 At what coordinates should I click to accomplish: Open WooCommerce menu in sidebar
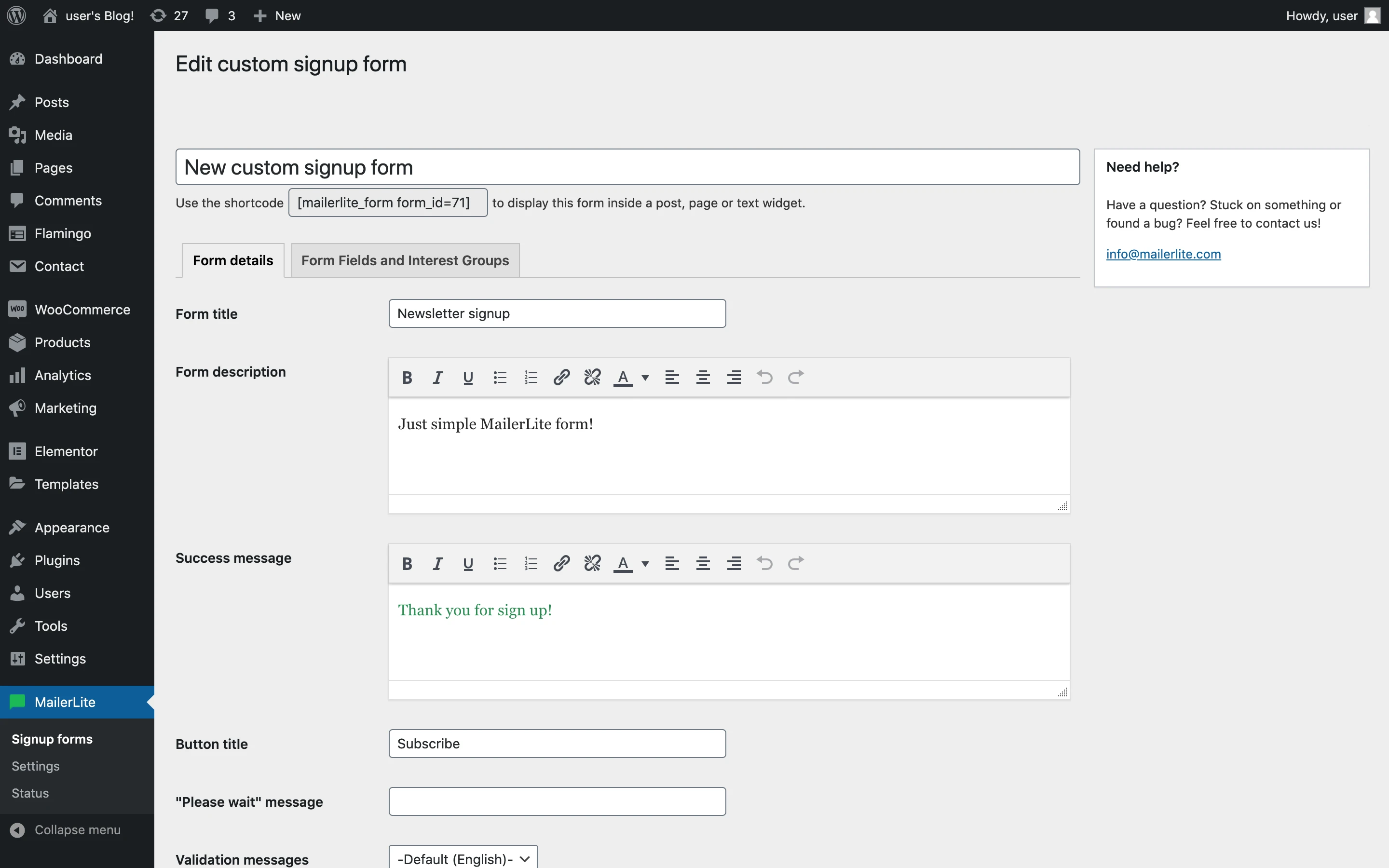tap(82, 310)
